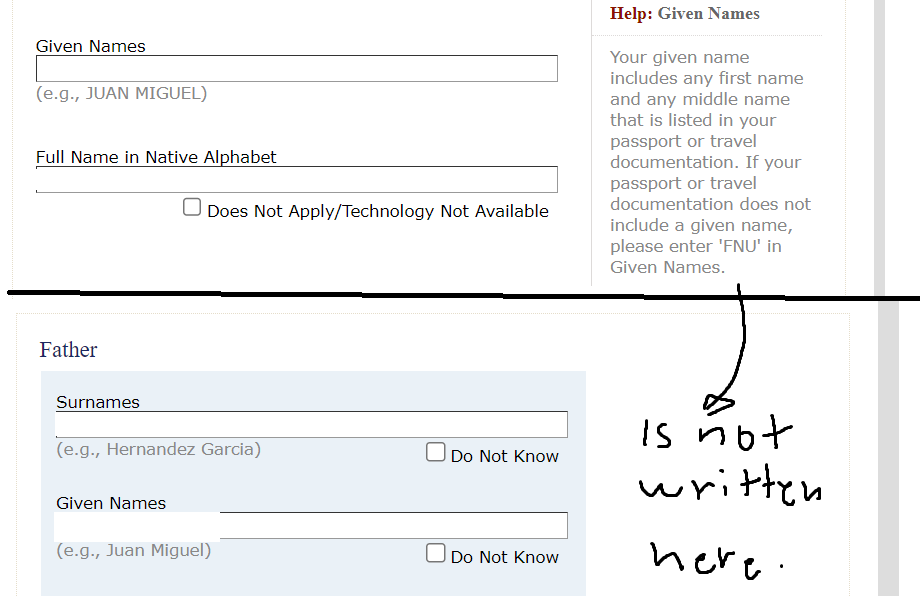Click the Father section heading
Screen dimensions: 920x596
68,350
